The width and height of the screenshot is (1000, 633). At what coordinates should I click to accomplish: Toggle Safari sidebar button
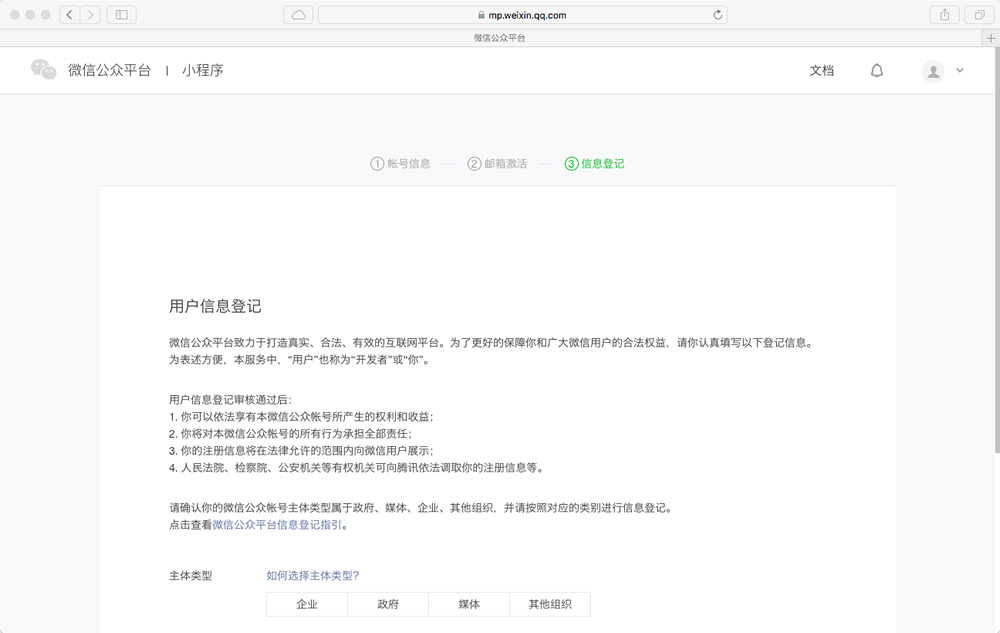[121, 15]
